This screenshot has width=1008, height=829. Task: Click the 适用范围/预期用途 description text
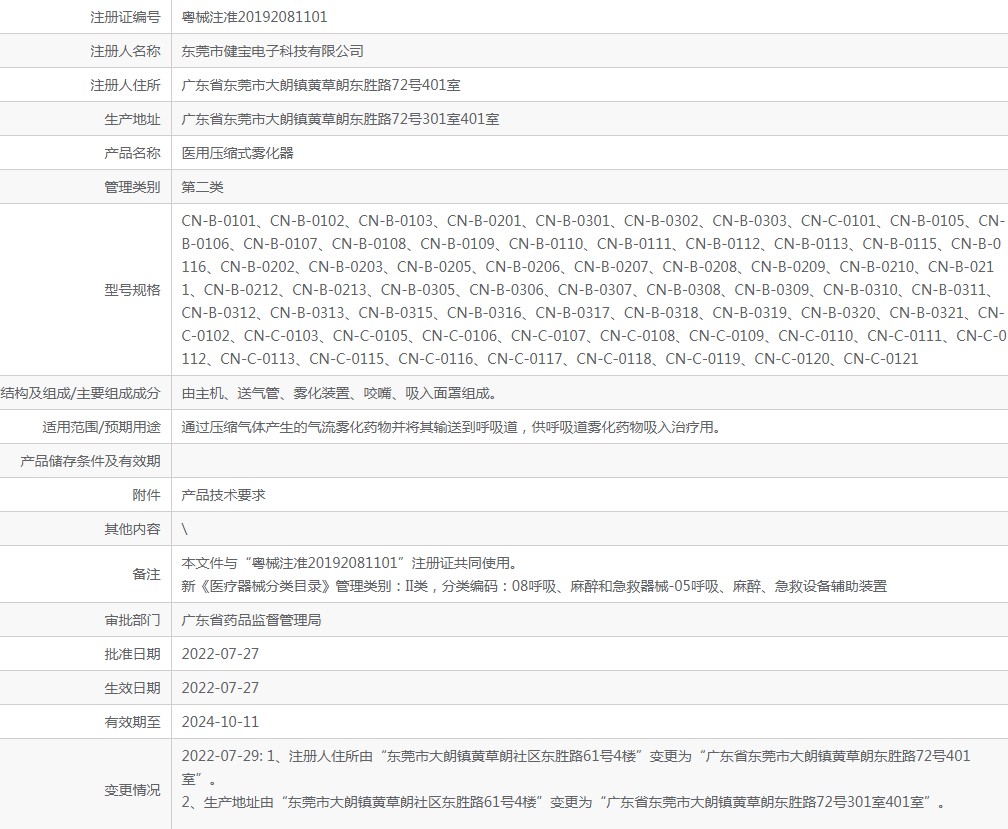tap(451, 427)
